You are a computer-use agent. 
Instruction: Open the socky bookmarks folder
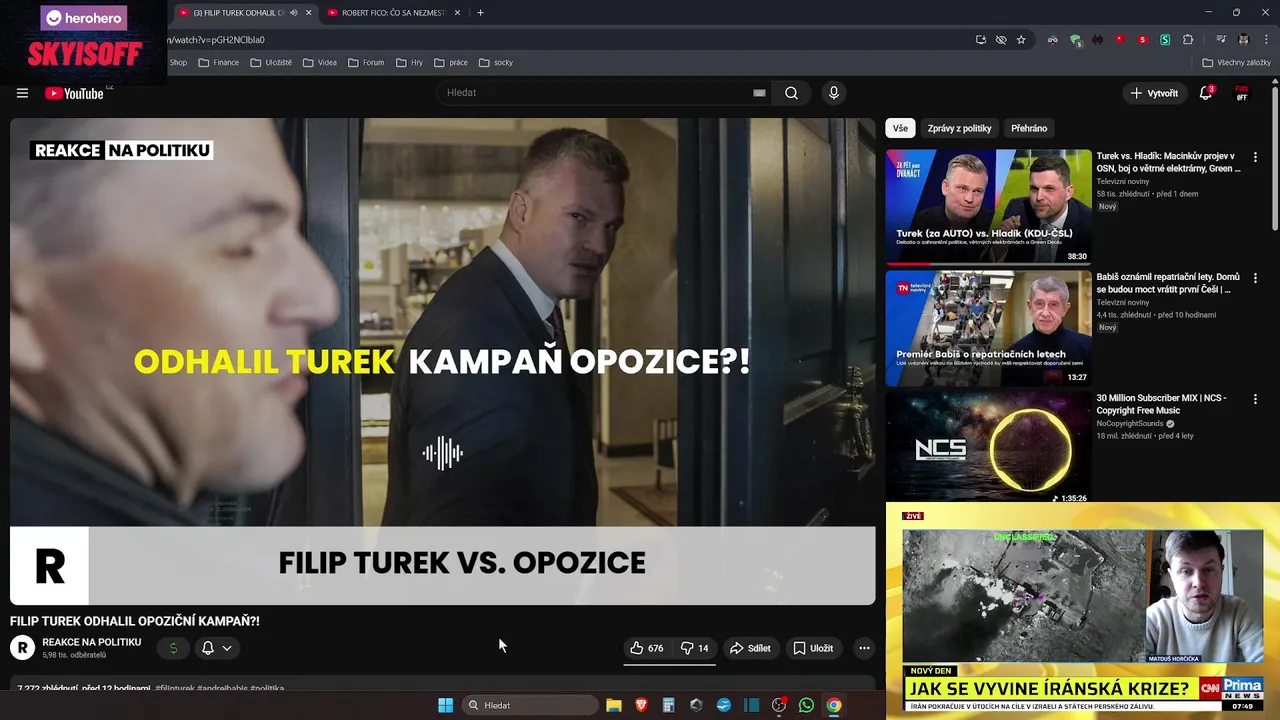(x=496, y=62)
